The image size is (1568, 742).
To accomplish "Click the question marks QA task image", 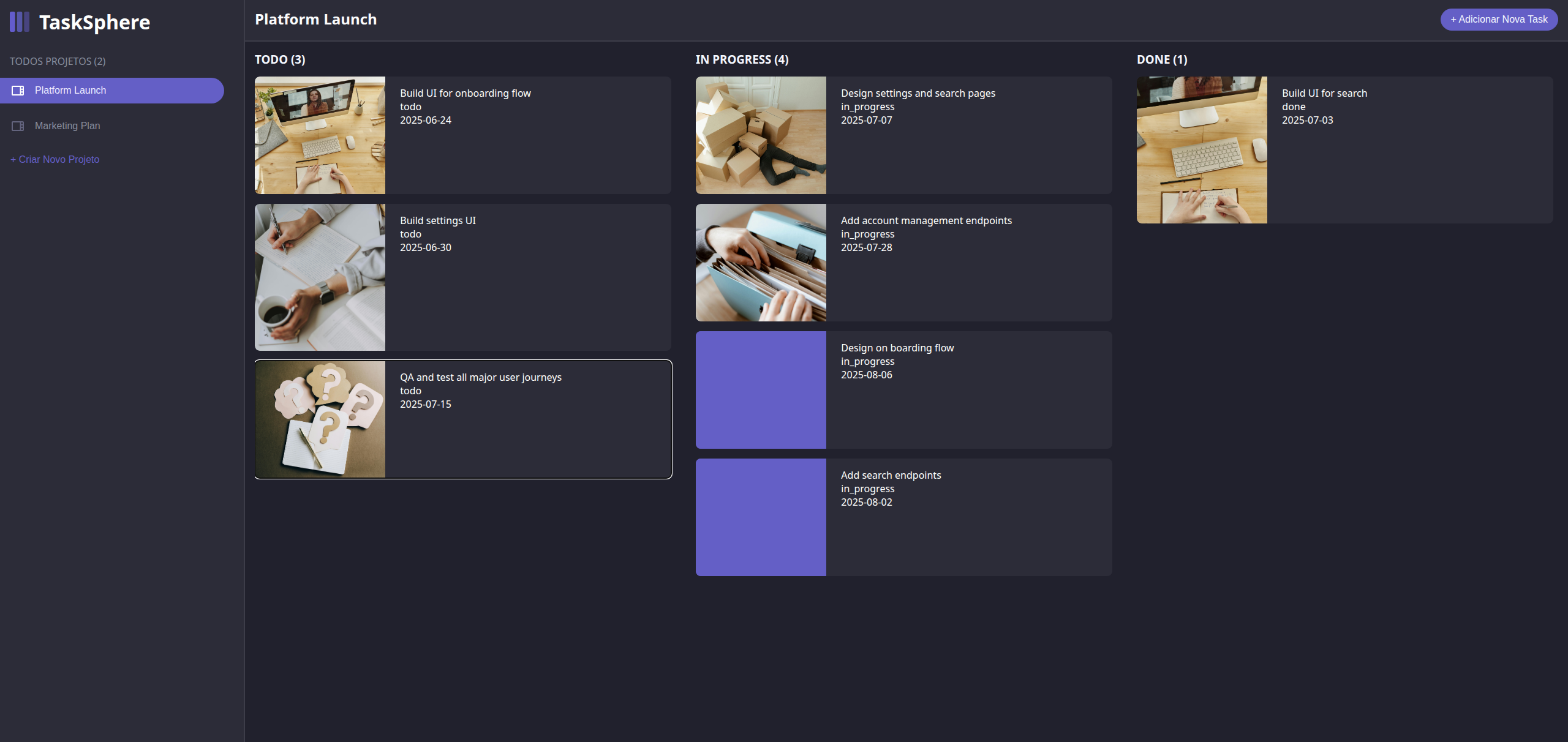I will pyautogui.click(x=320, y=419).
